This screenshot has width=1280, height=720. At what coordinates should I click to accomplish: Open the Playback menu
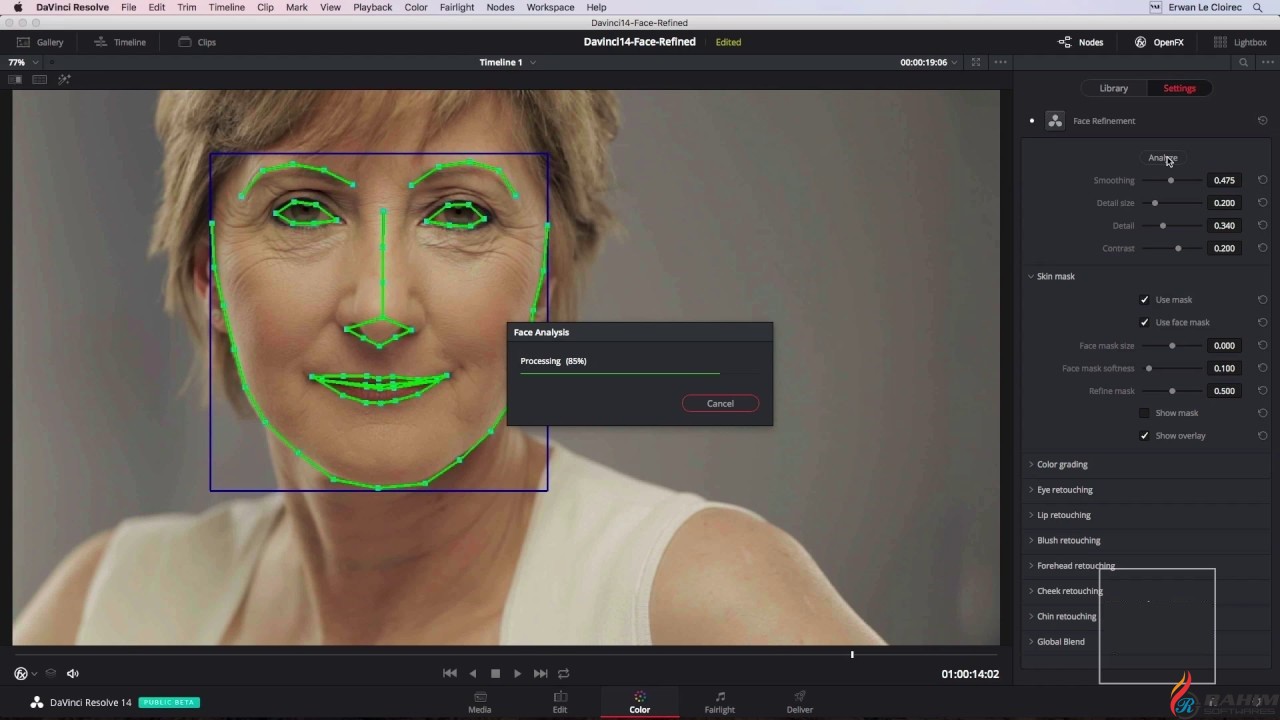[372, 7]
